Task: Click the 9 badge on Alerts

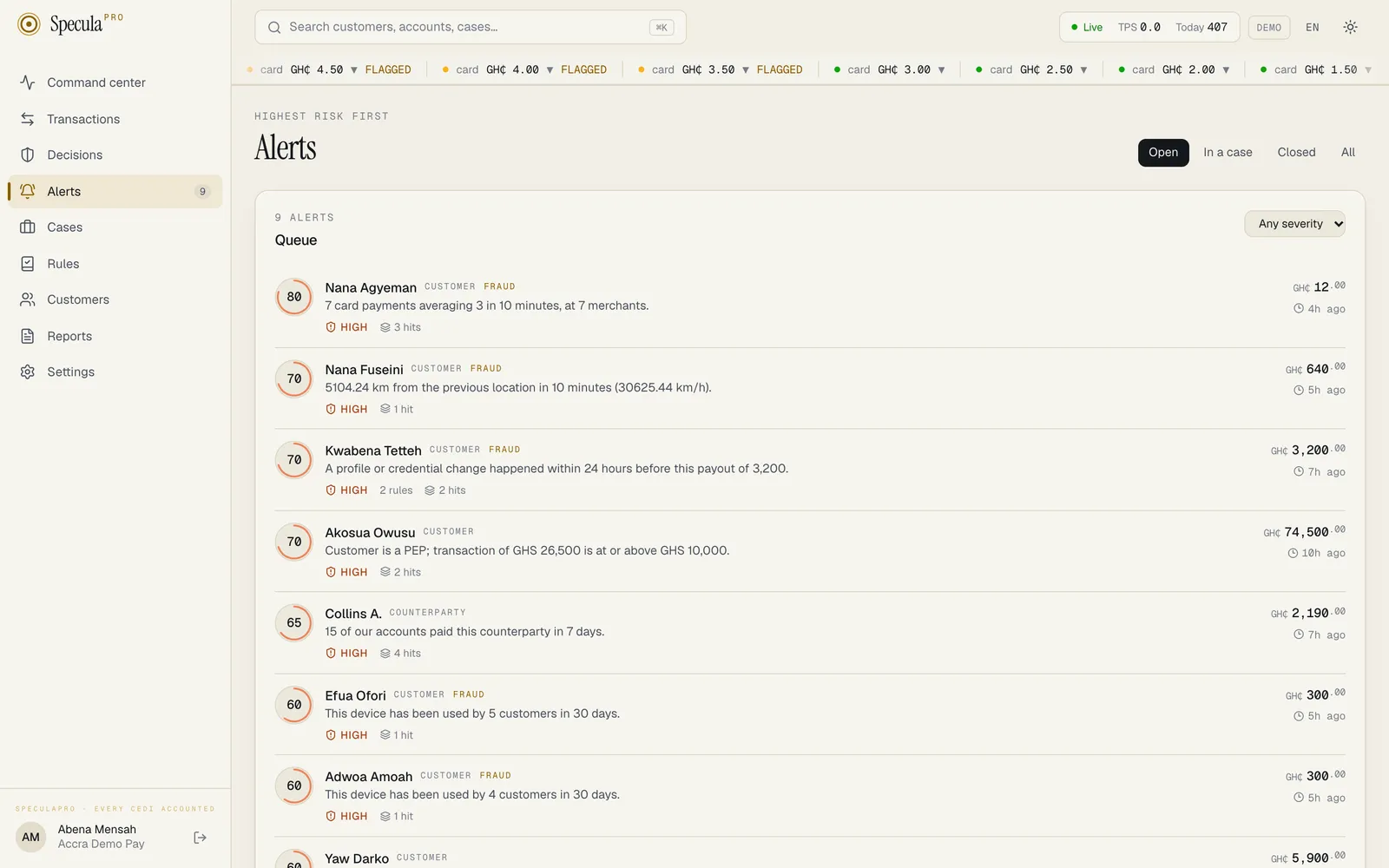Action: 202,192
